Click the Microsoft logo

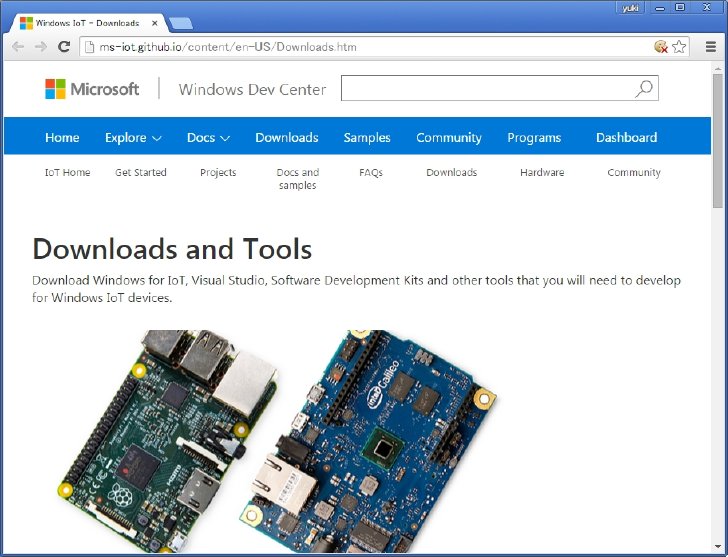coord(92,89)
